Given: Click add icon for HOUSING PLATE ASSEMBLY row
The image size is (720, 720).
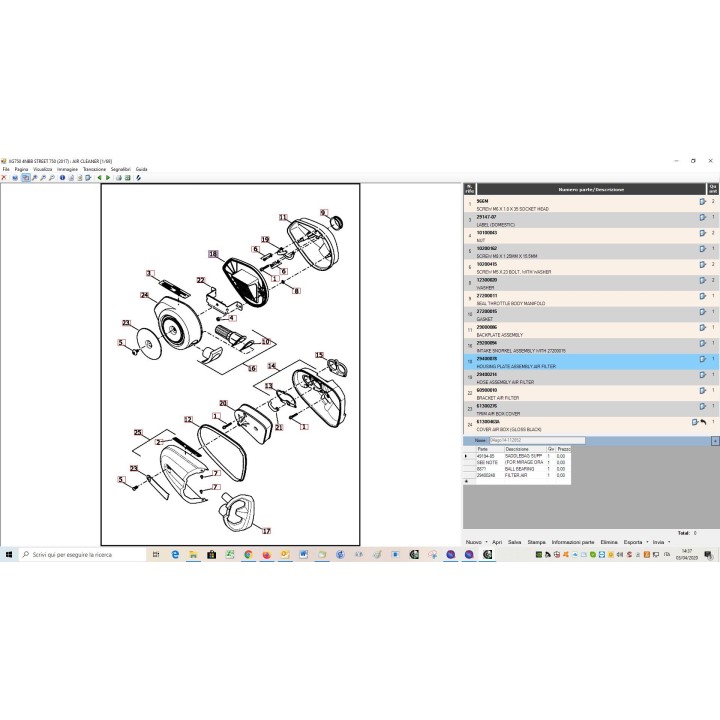Looking at the screenshot, I should [703, 359].
